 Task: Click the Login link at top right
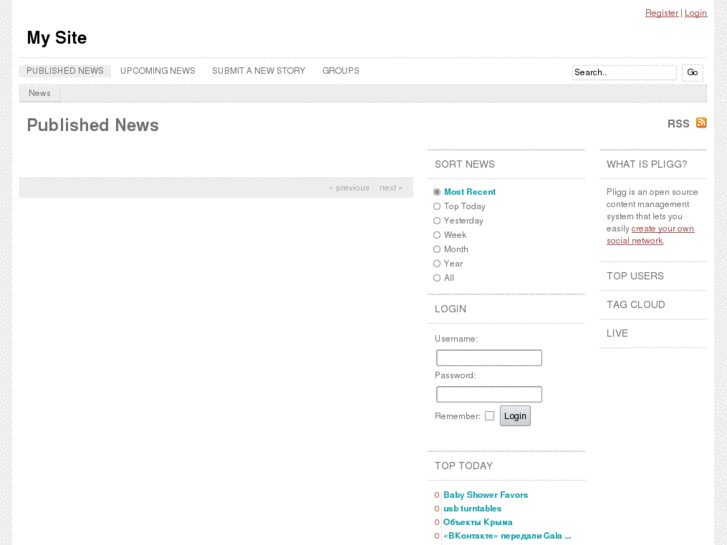(695, 13)
